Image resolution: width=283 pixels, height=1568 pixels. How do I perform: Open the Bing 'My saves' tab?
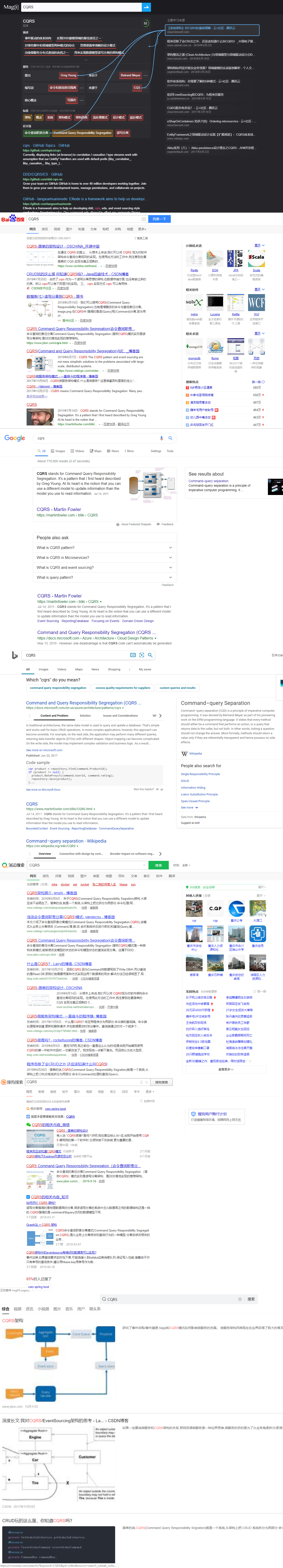[145, 669]
